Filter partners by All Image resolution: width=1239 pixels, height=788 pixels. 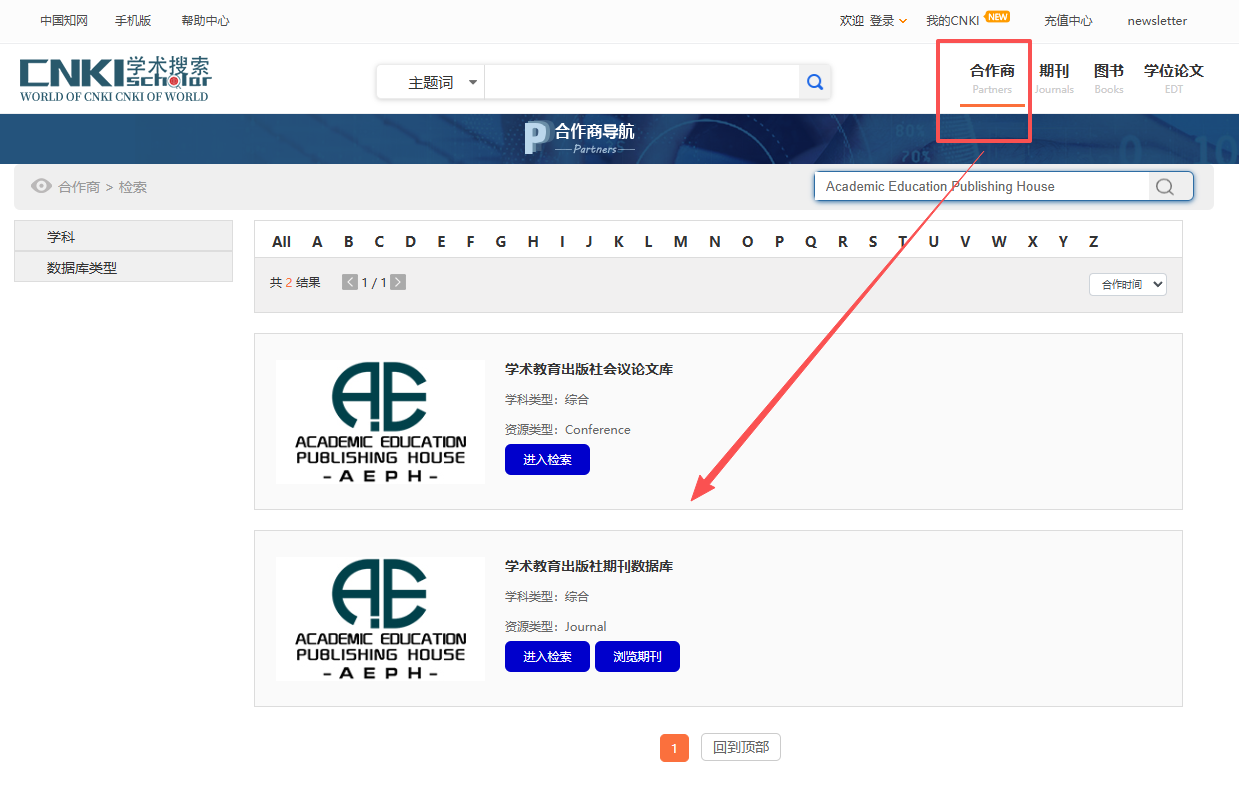tap(281, 241)
